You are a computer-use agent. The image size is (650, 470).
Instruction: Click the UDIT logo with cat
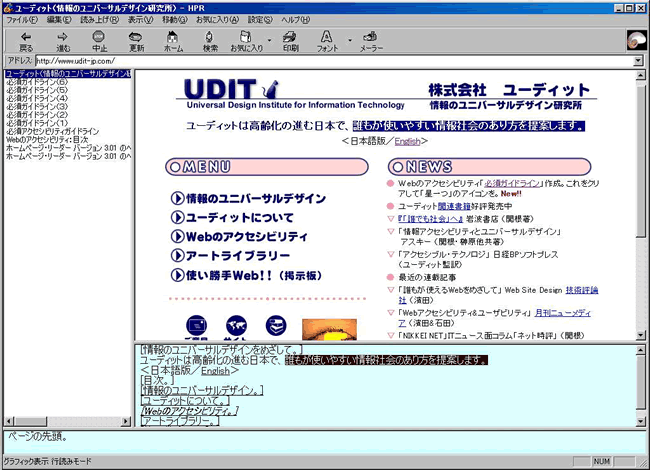click(x=231, y=89)
